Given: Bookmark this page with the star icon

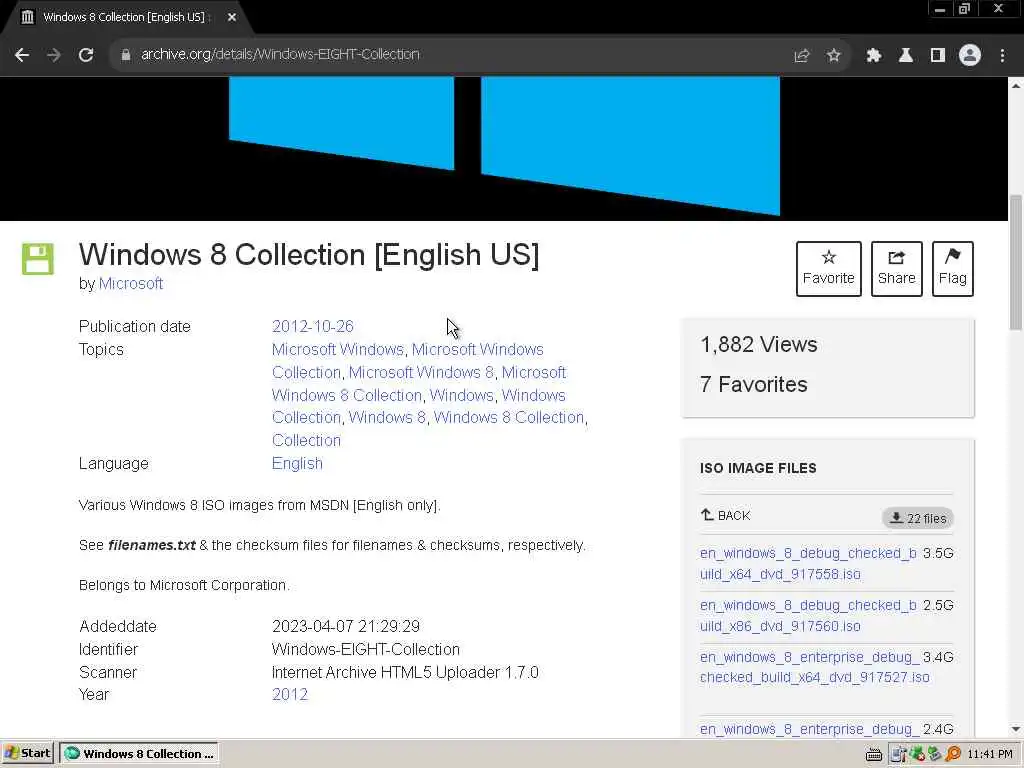Looking at the screenshot, I should (x=833, y=55).
